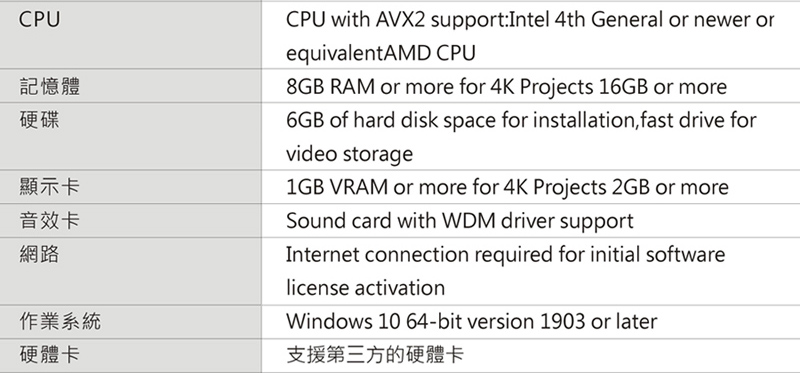Select the 支援第三方的硬體卡 cell text

(x=375, y=355)
